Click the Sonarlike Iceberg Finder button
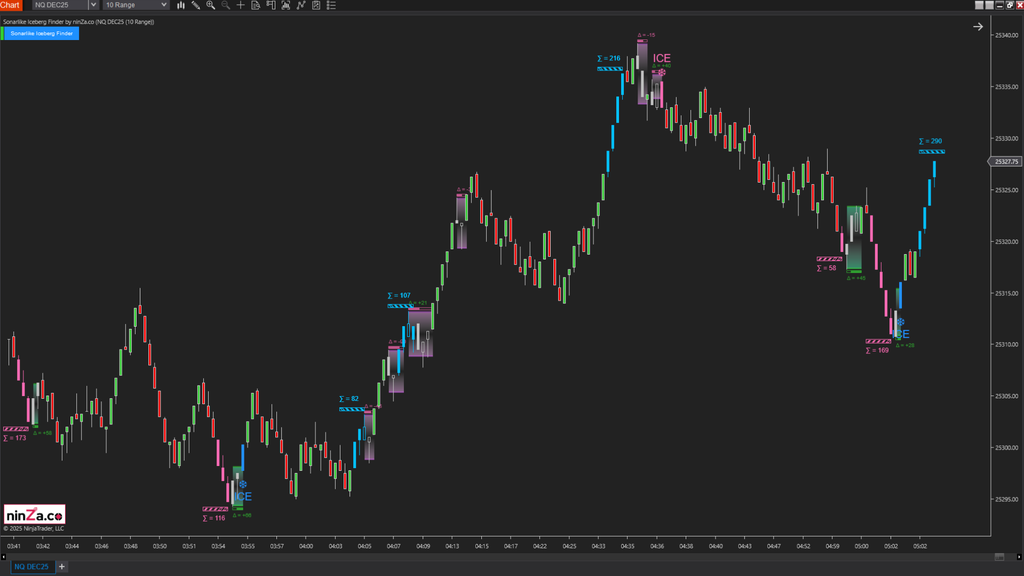Image resolution: width=1024 pixels, height=576 pixels. [x=40, y=33]
